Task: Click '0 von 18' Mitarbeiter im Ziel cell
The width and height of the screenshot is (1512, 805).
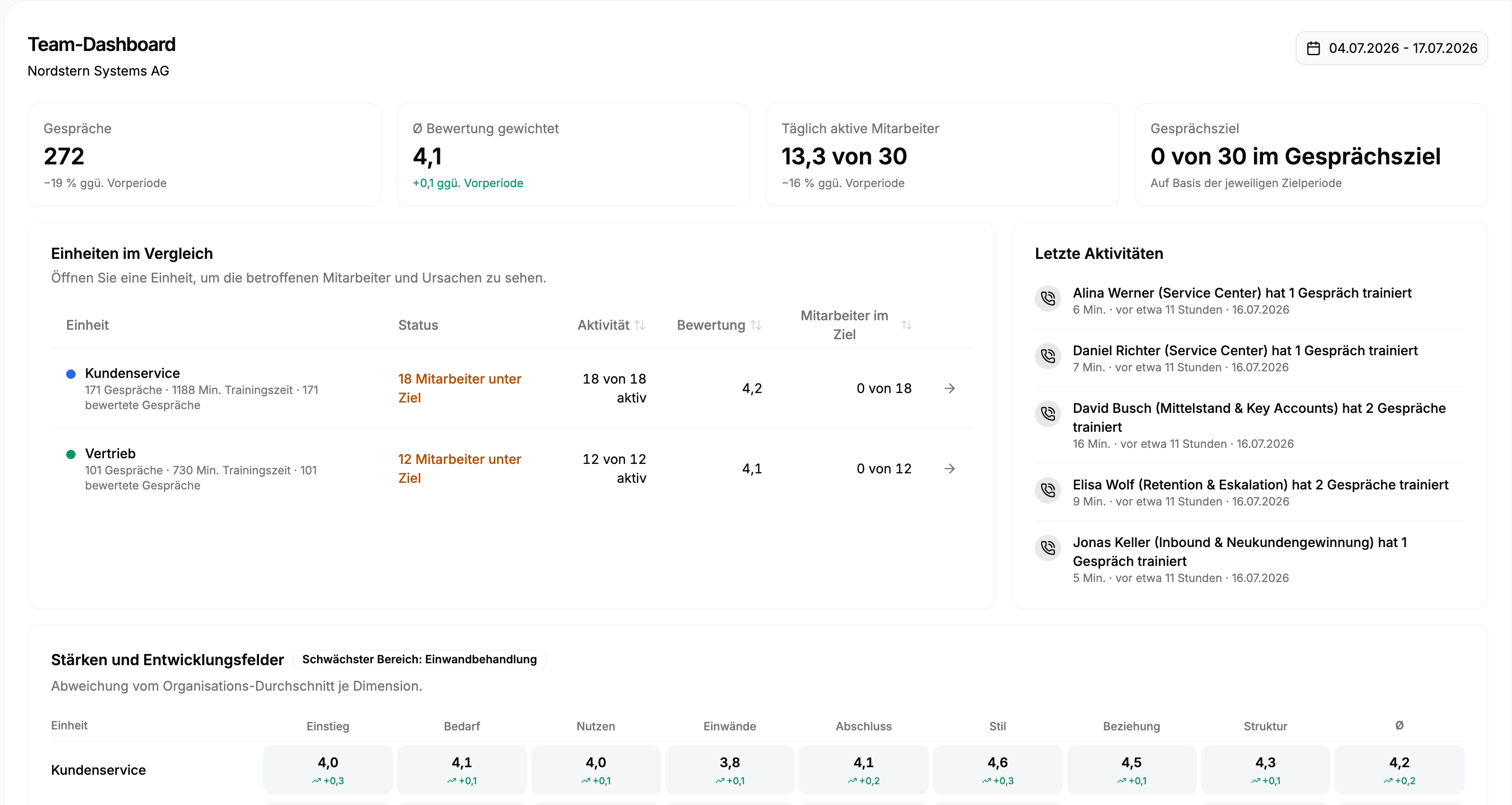Action: coord(884,388)
